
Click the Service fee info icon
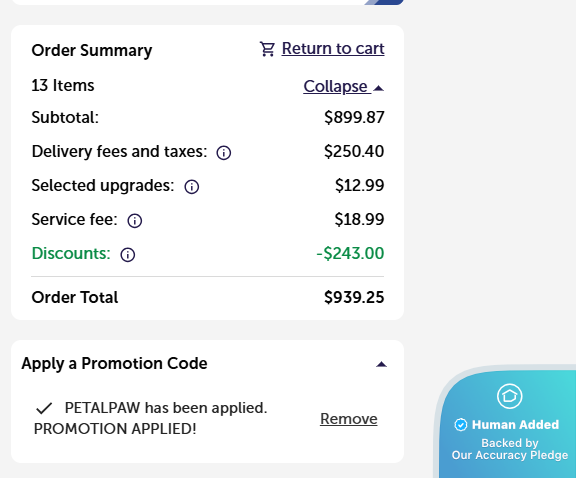coord(135,221)
